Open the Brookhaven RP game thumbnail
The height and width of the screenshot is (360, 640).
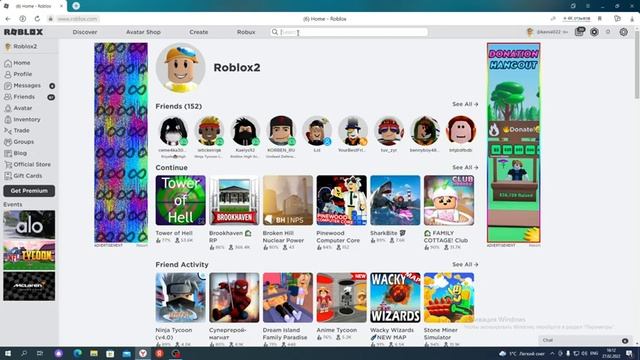234,200
